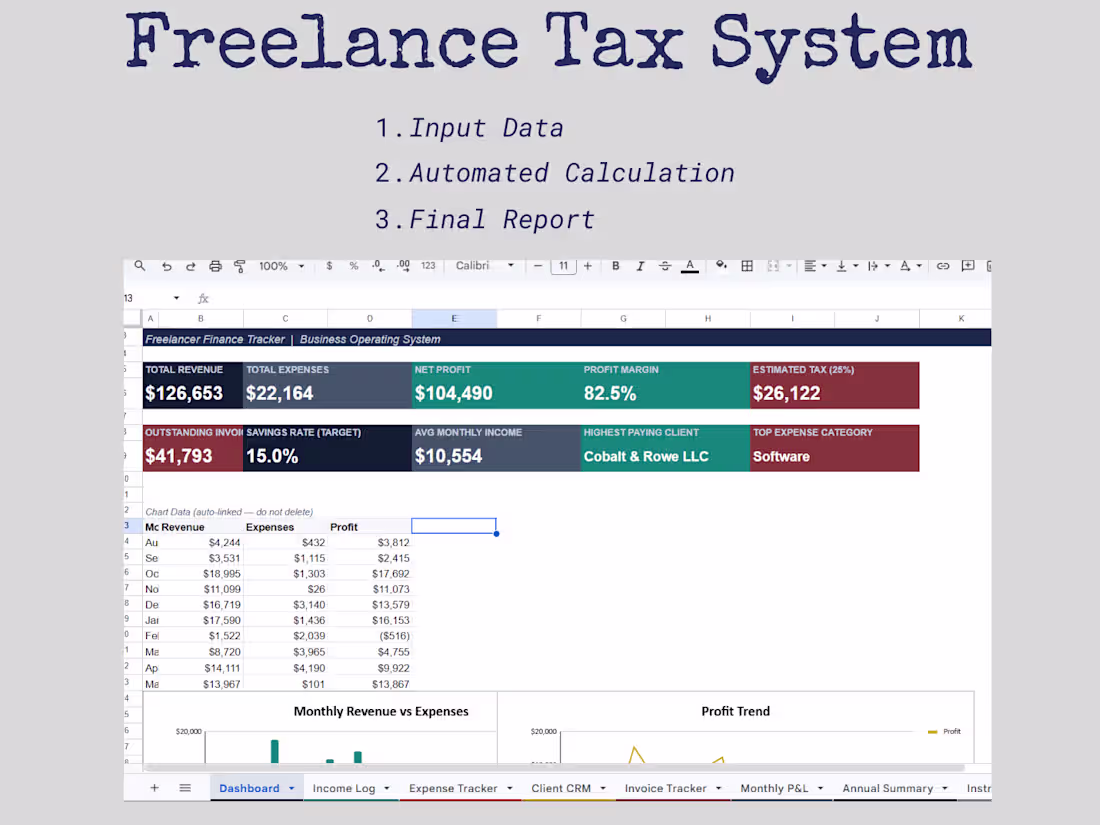Decrease decimal places
The width and height of the screenshot is (1100, 825).
[x=378, y=266]
